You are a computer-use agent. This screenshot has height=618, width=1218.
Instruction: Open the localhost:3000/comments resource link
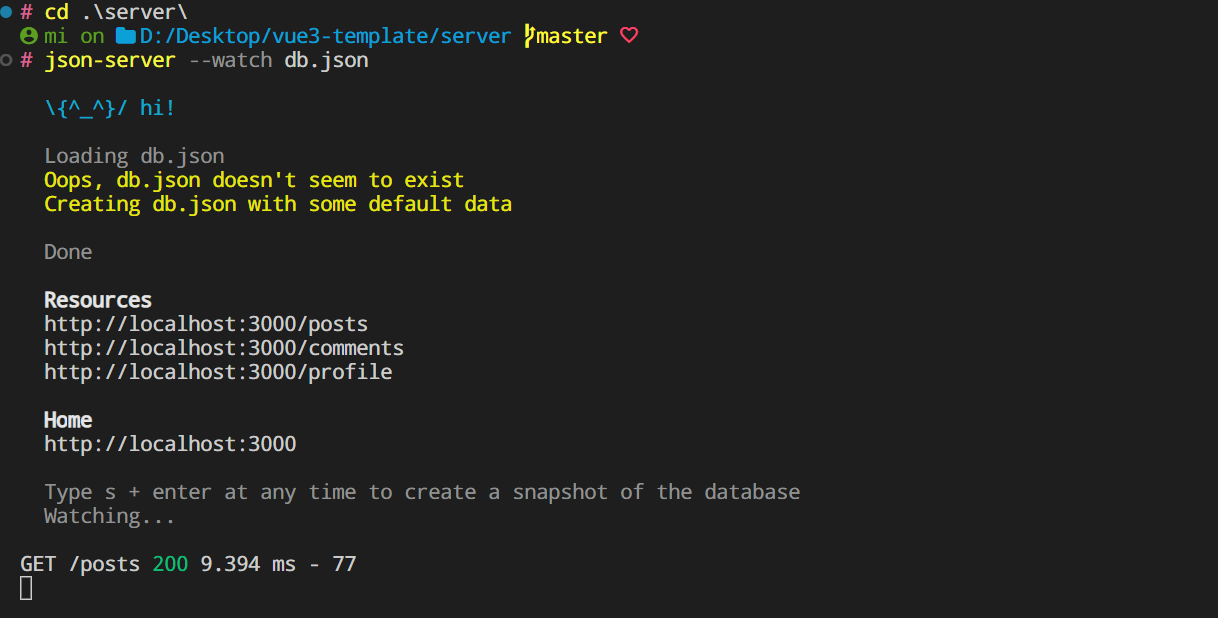point(224,348)
